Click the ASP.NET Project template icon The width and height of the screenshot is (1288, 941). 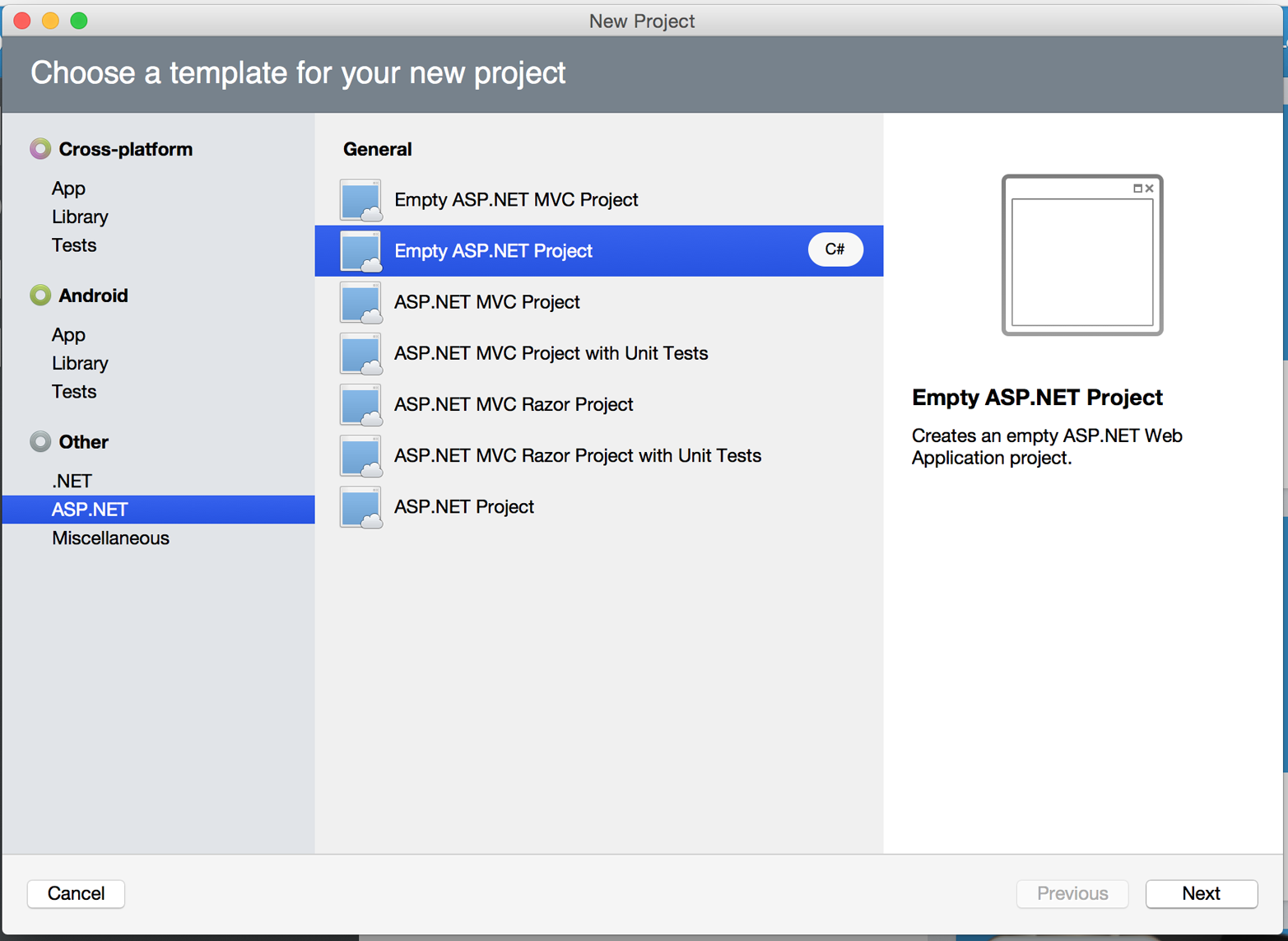(x=360, y=506)
